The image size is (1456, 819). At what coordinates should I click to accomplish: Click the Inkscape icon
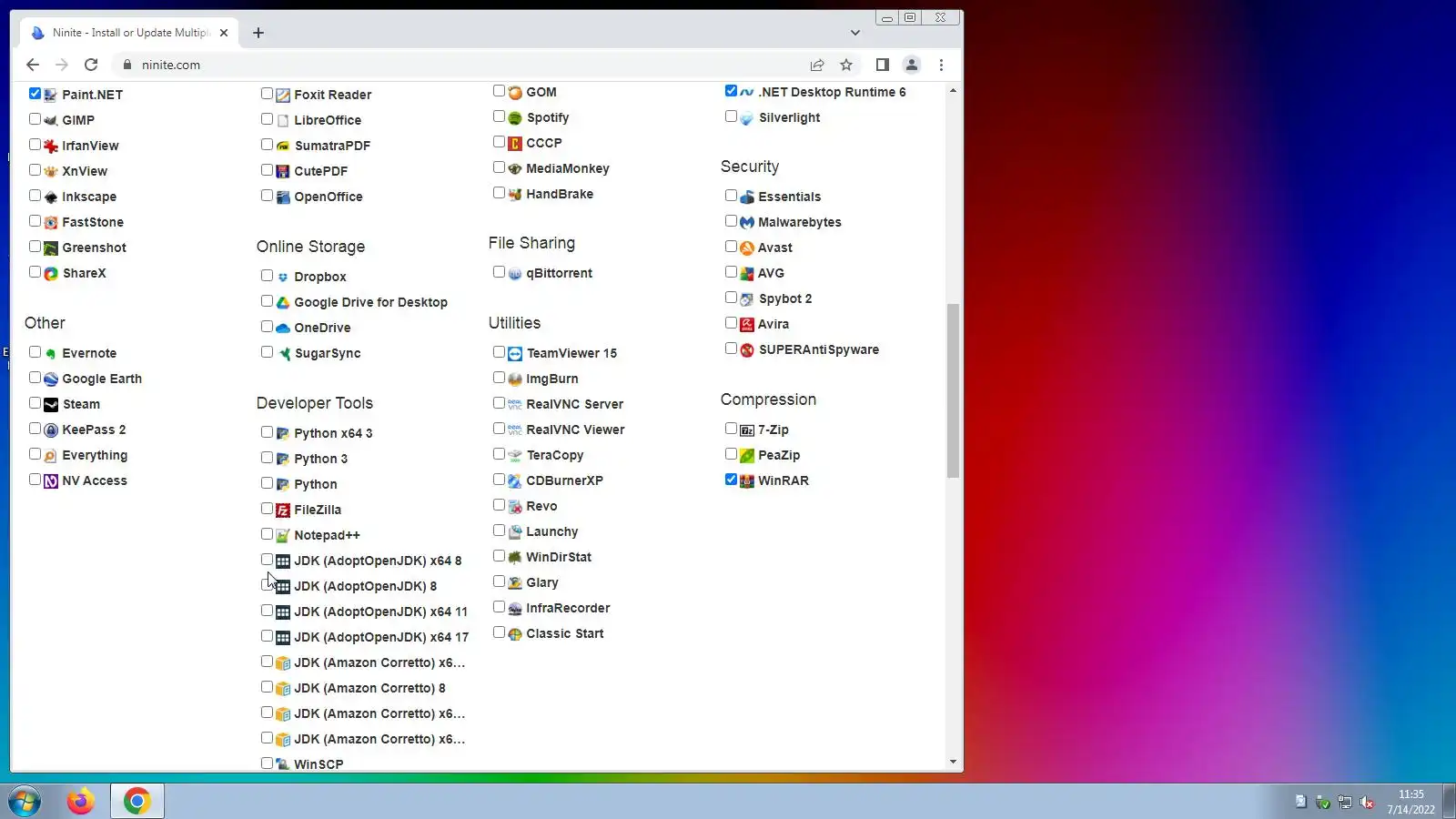pos(51,197)
